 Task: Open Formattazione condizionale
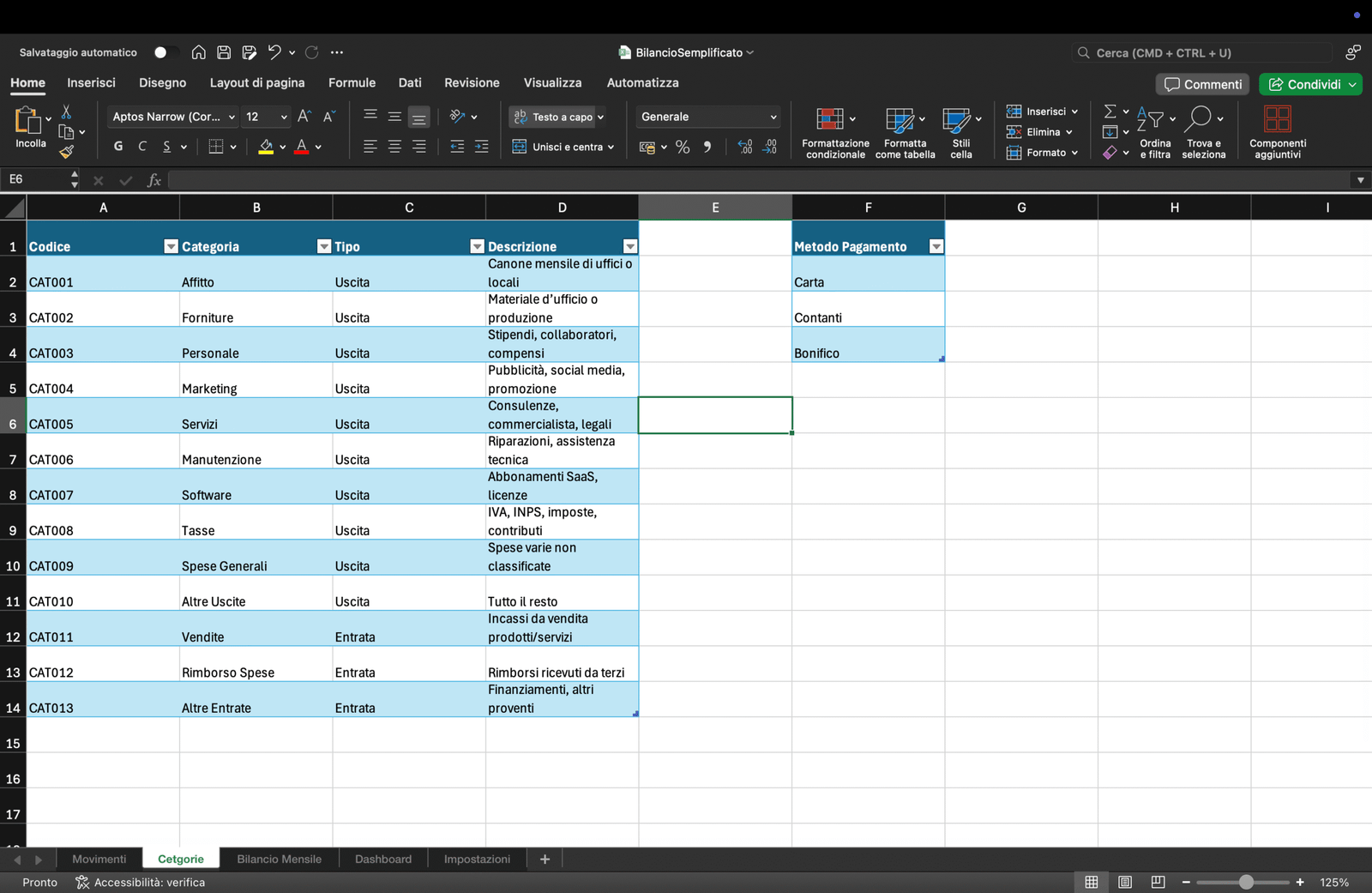tap(835, 133)
